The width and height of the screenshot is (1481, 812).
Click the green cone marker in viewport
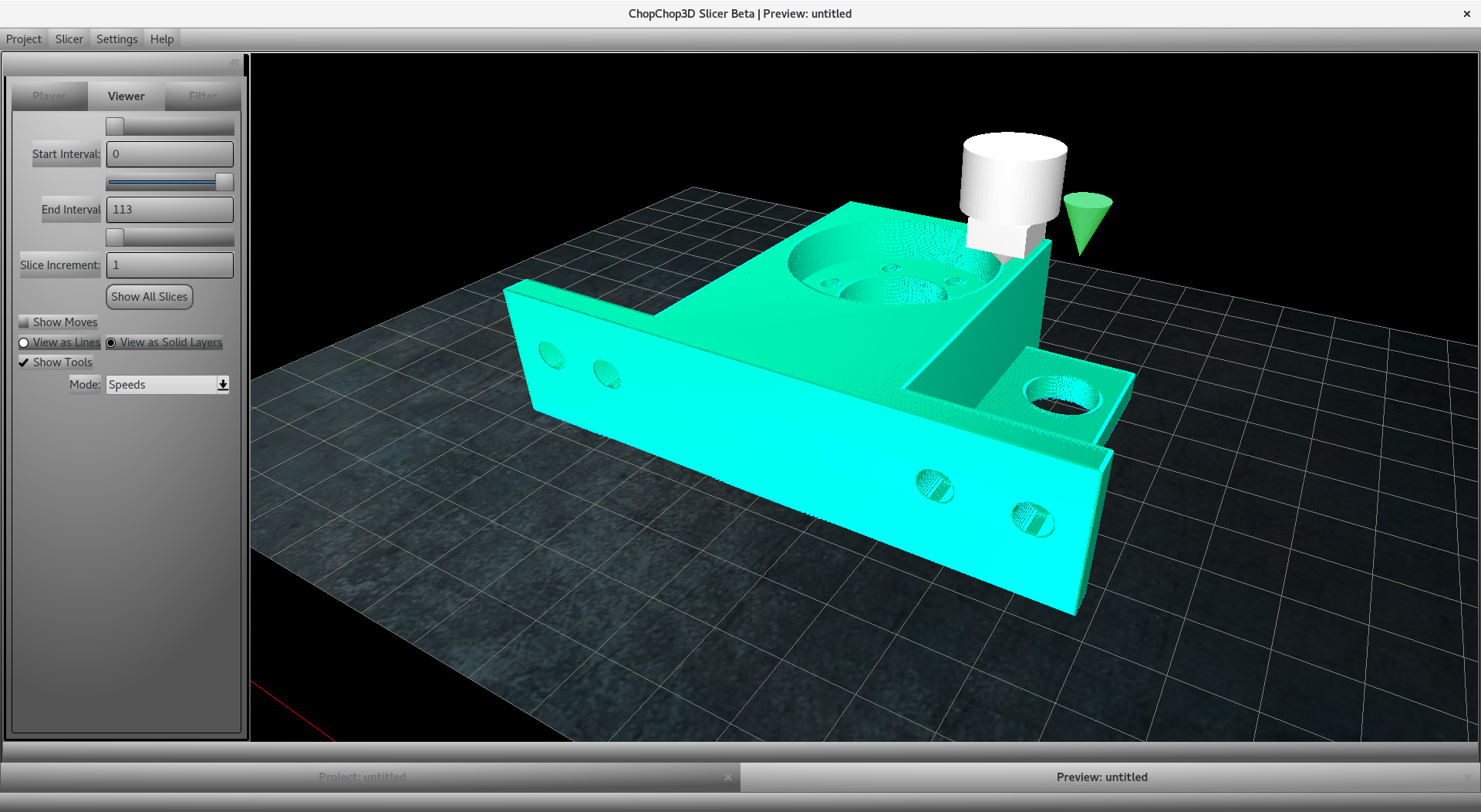click(x=1086, y=220)
